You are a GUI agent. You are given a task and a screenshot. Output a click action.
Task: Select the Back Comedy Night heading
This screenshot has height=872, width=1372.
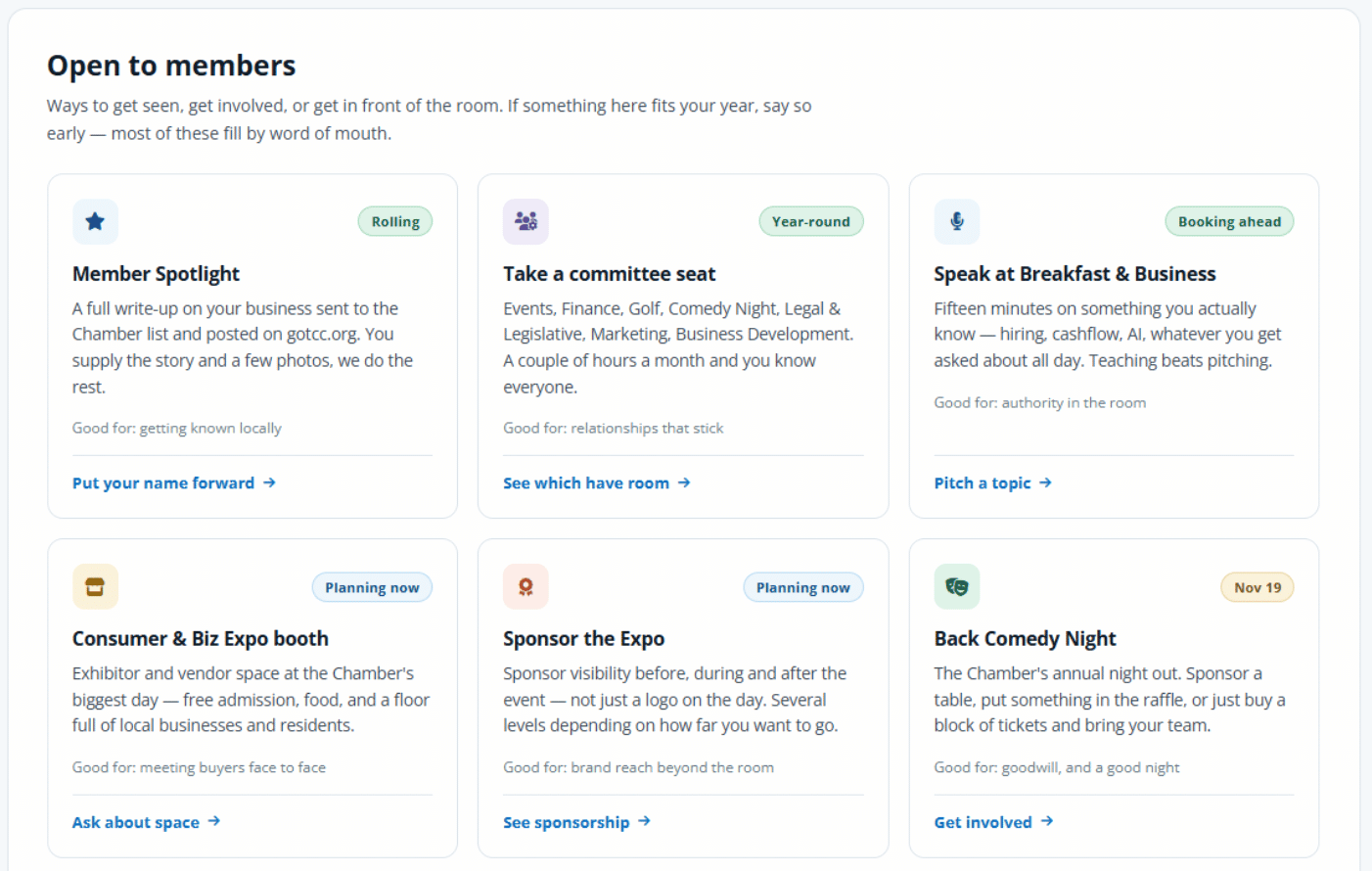coord(1025,638)
